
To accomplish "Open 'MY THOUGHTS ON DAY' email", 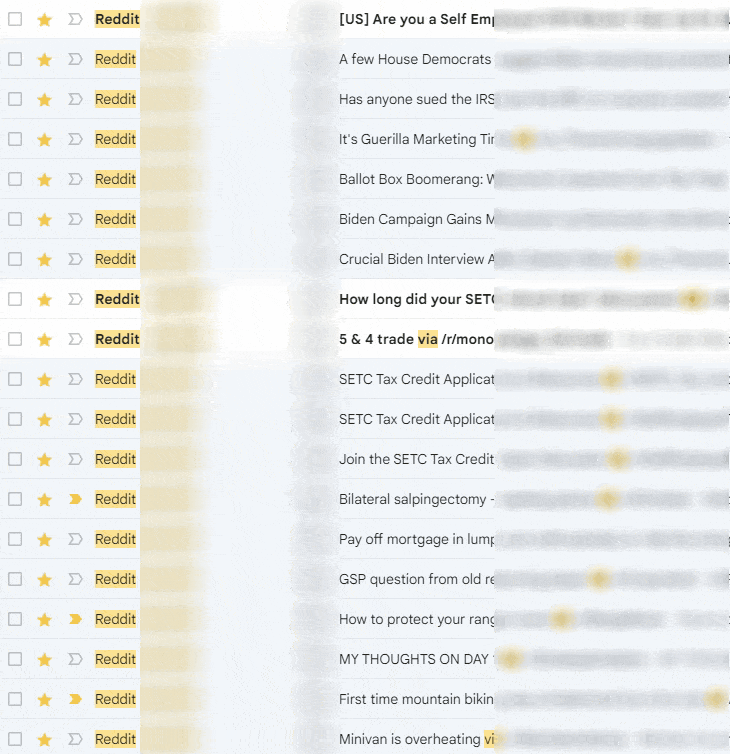I will (x=416, y=659).
